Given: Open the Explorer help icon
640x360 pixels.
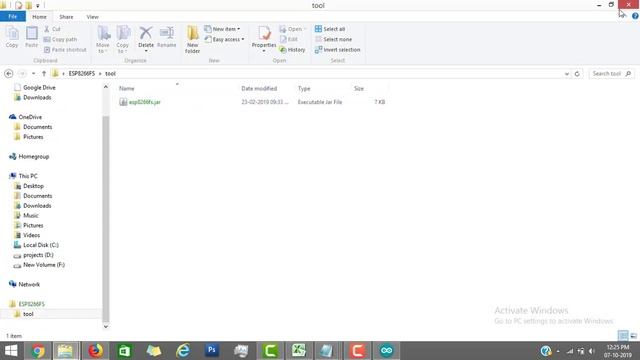Looking at the screenshot, I should coord(635,16).
